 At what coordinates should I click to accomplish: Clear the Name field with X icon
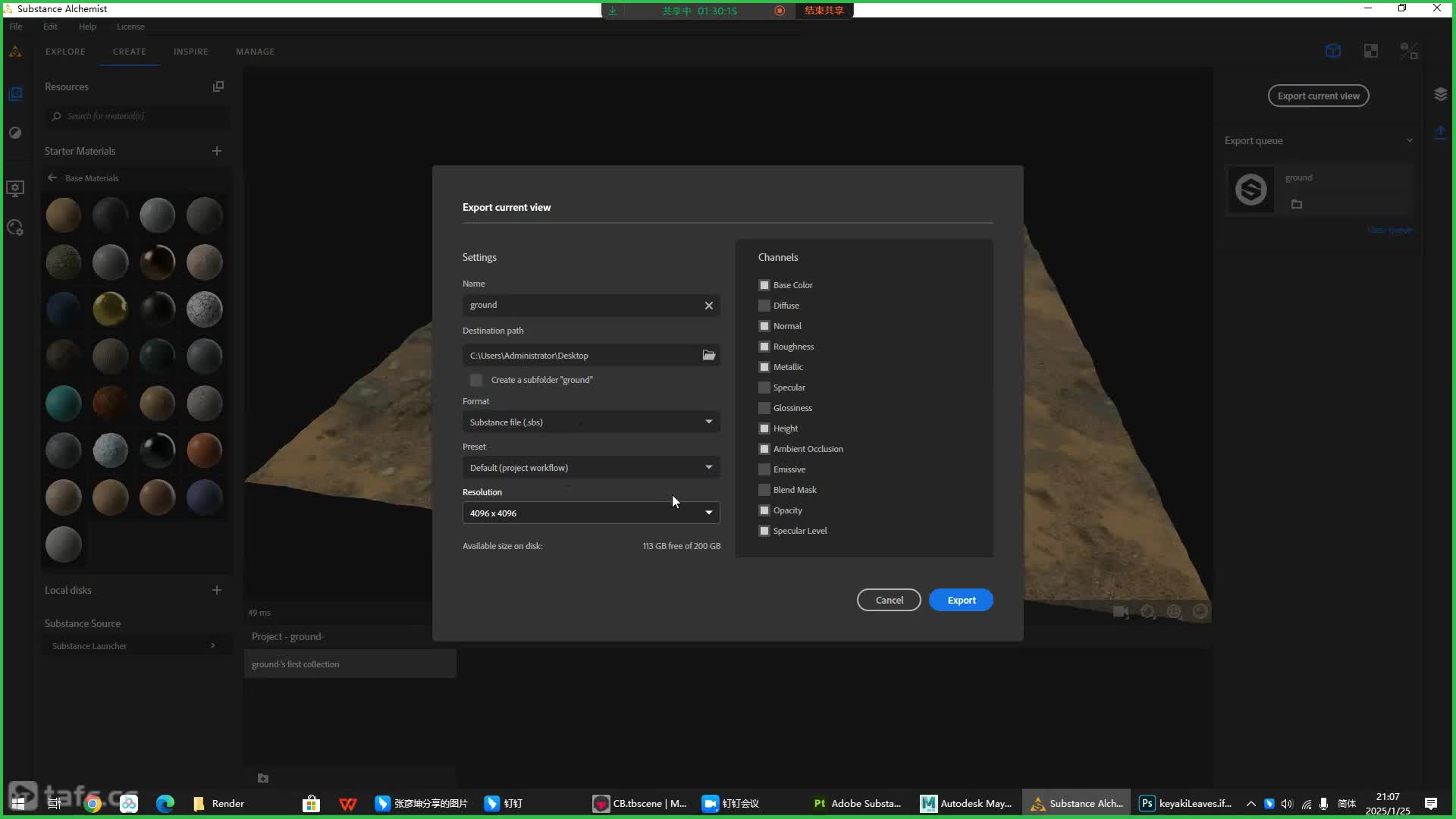709,306
